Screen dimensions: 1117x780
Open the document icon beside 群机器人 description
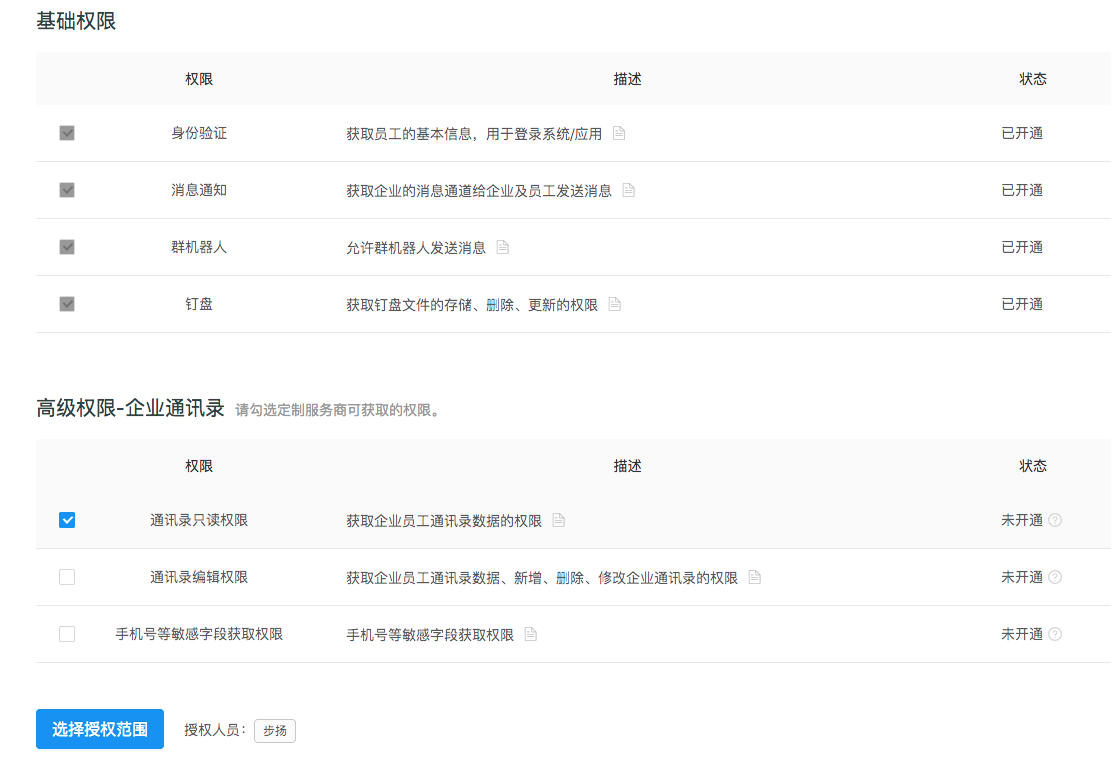[502, 247]
